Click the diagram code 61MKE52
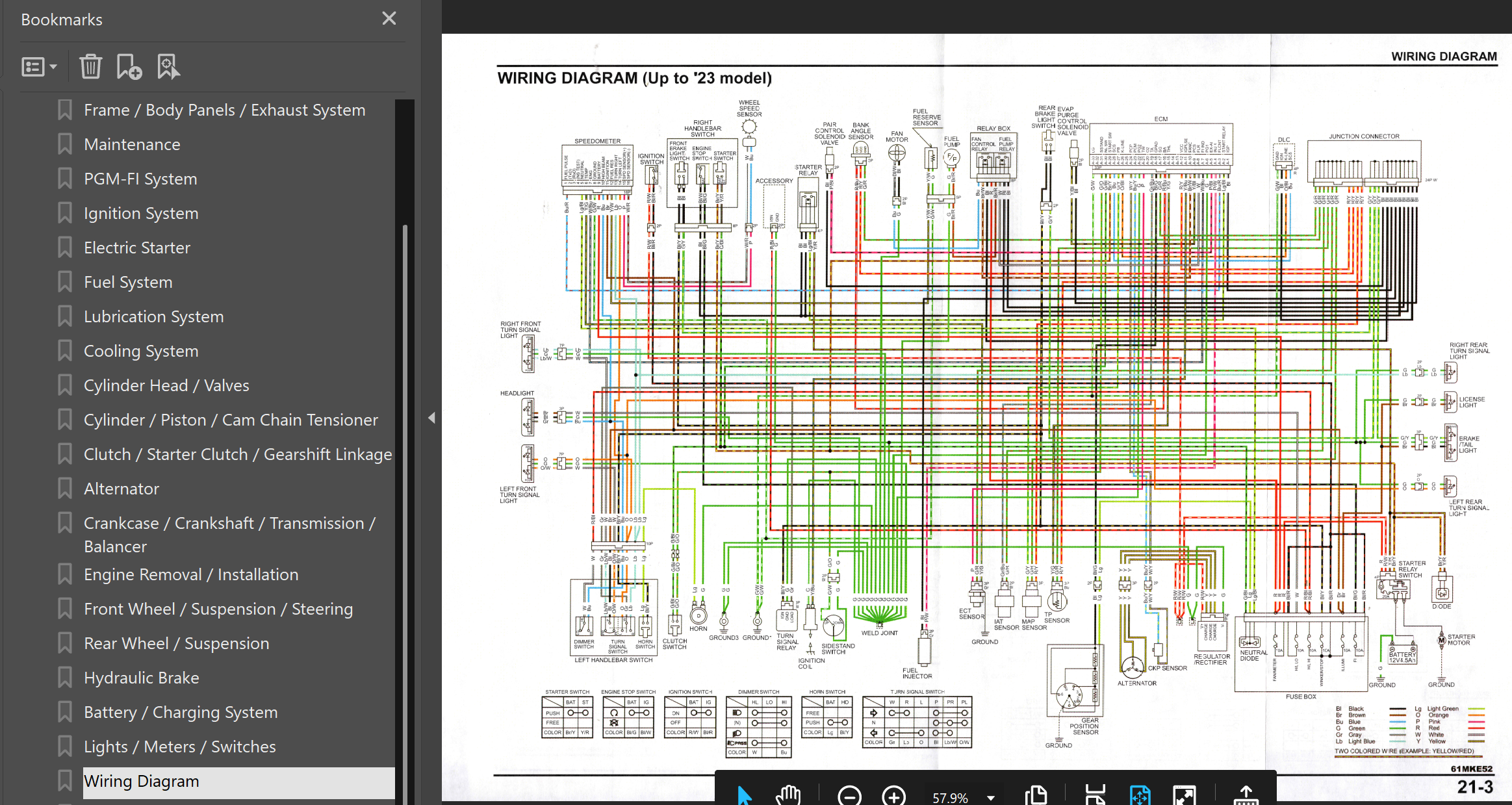Screen dimensions: 1512x805 point(1472,769)
